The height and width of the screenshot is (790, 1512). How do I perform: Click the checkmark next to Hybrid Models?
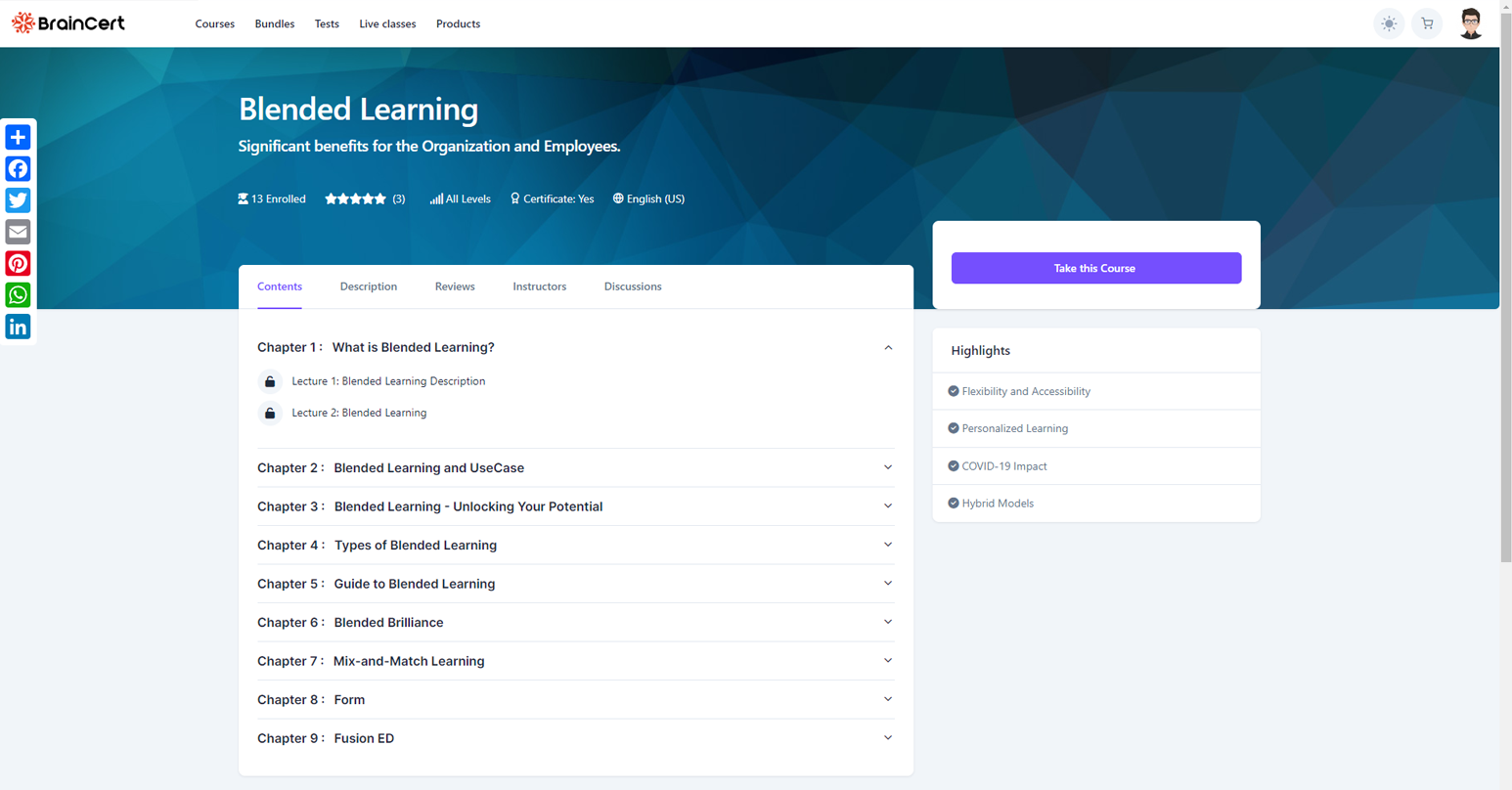[x=953, y=503]
